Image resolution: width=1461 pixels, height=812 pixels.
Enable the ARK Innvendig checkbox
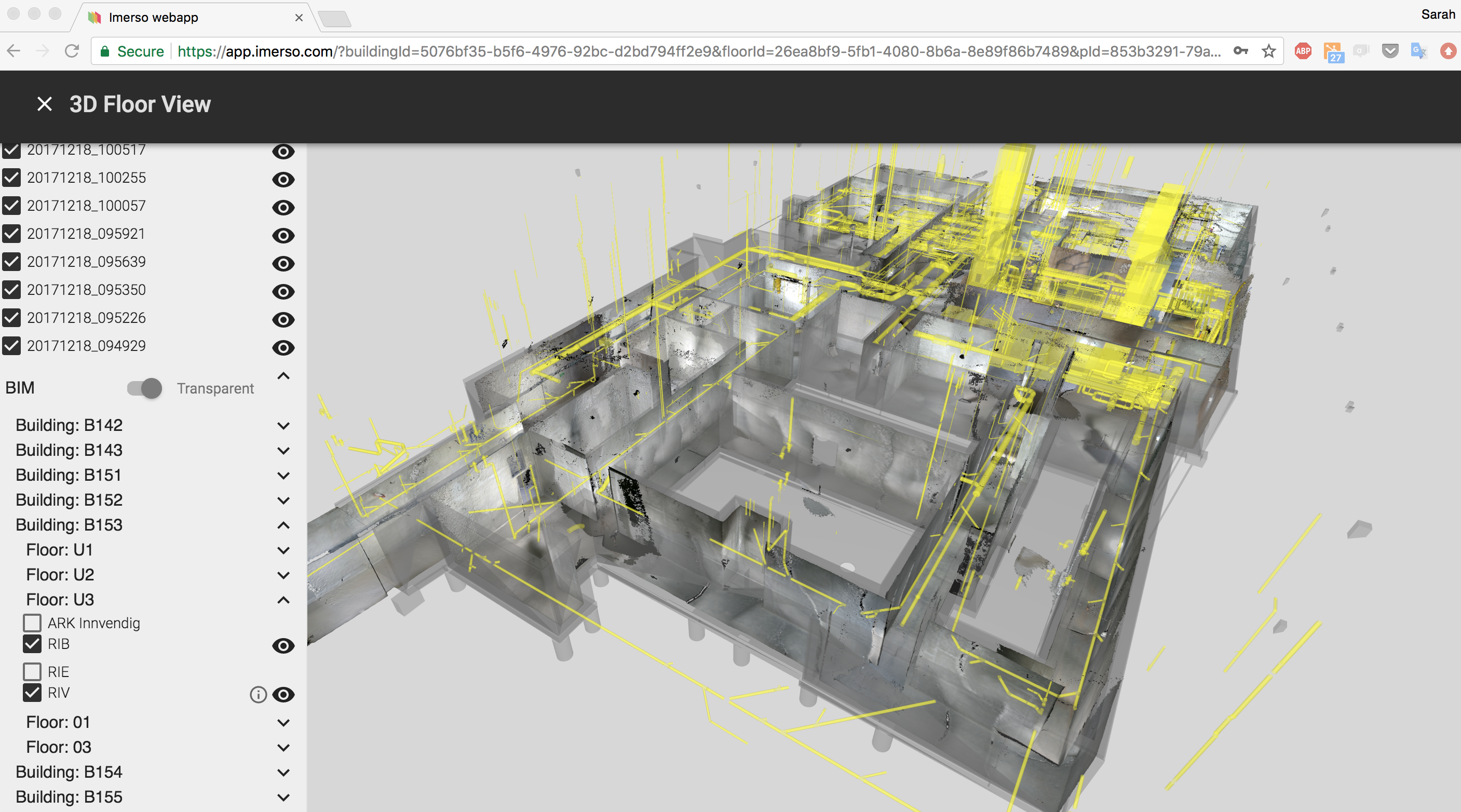[x=32, y=622]
